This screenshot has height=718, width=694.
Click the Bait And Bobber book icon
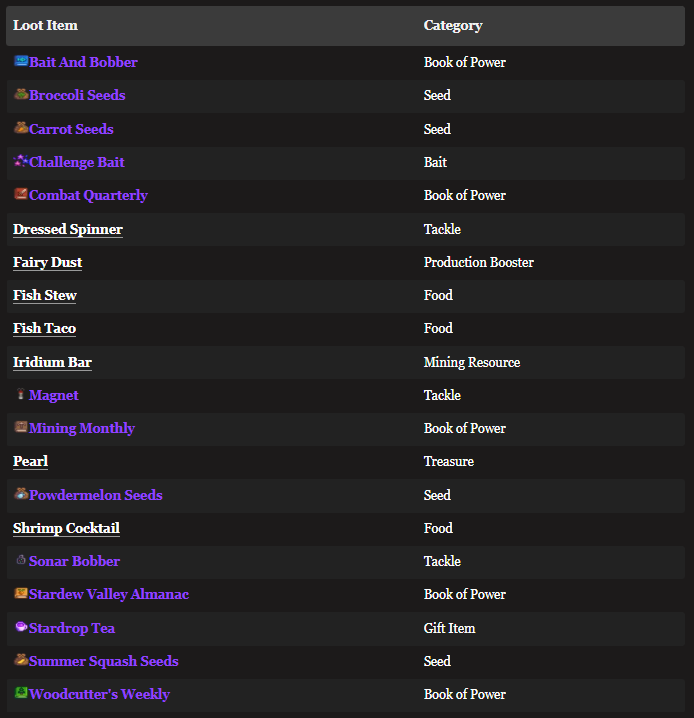click(21, 61)
